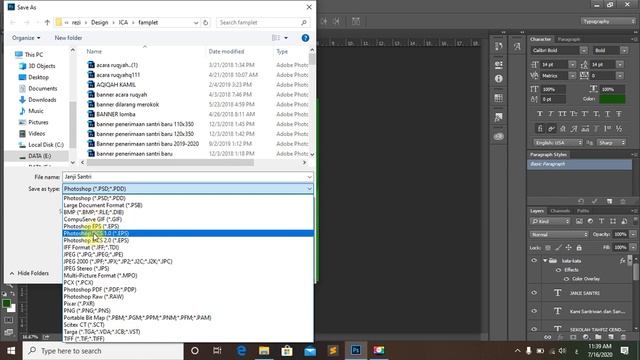Hide the SEKOLAH TAHFIZ text layer
The image size is (640, 360).
click(534, 329)
